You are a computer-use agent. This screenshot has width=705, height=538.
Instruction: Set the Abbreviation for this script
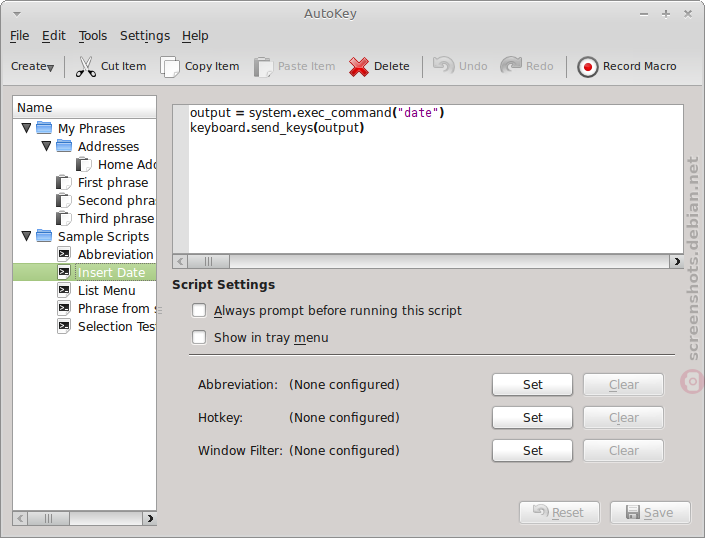tap(532, 385)
